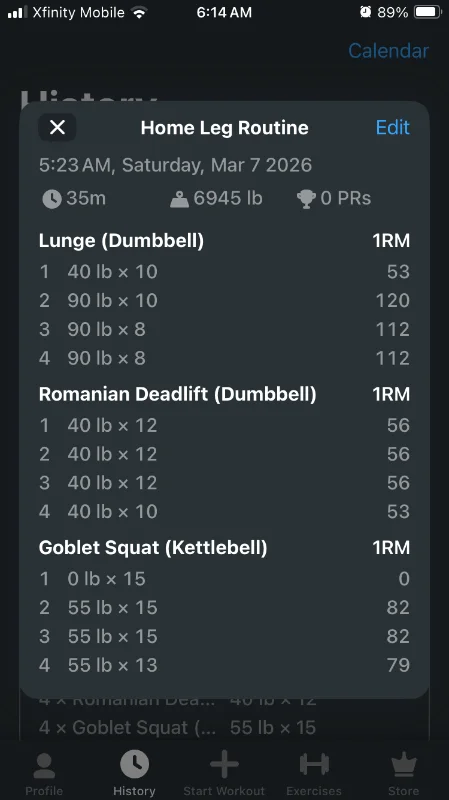The image size is (449, 800).
Task: Select the Romanian Deadlift (Dumbbell) heading
Action: [x=178, y=394]
